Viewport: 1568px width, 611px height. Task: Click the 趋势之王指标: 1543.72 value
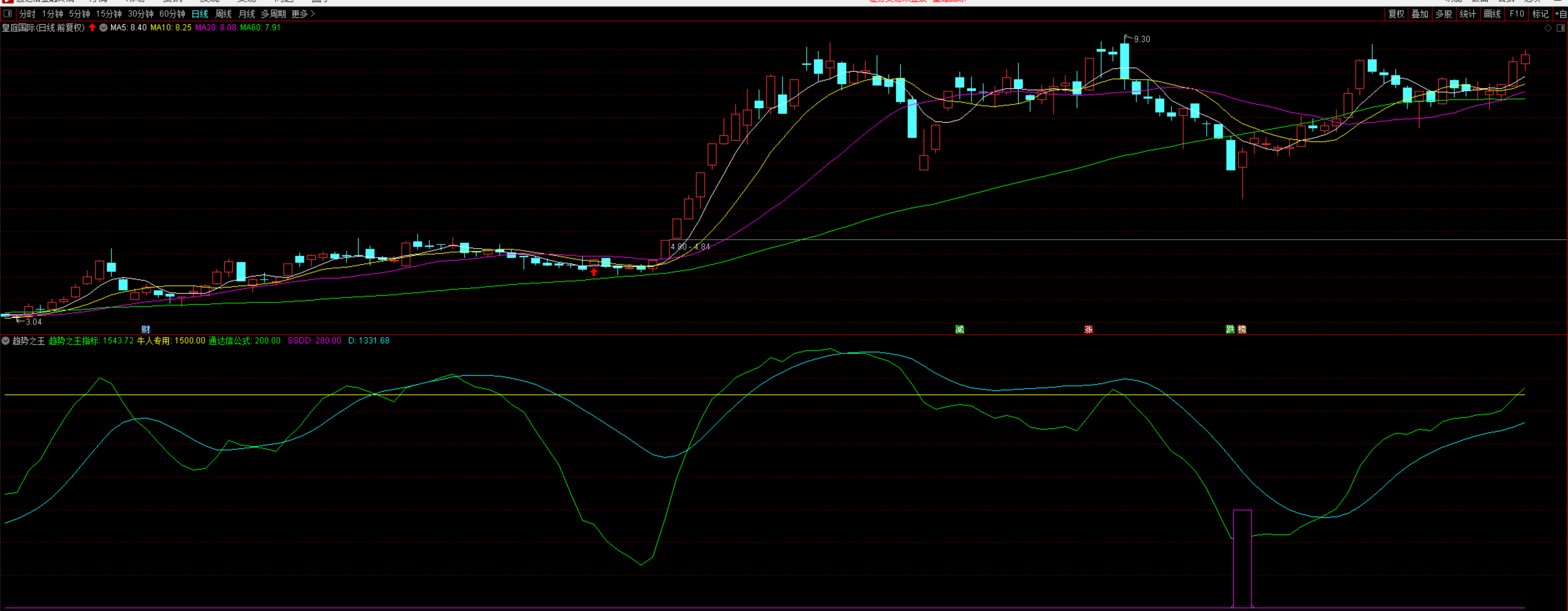click(92, 341)
